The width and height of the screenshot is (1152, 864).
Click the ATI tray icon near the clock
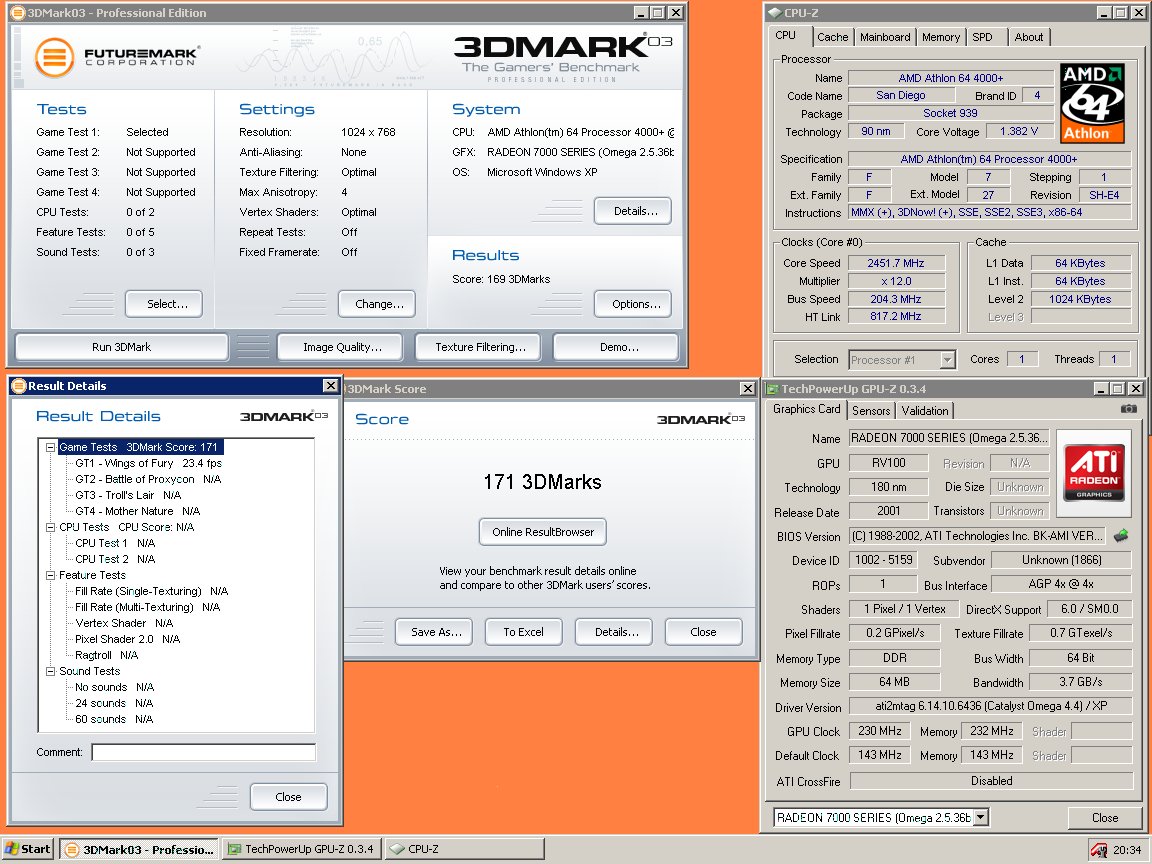1099,850
